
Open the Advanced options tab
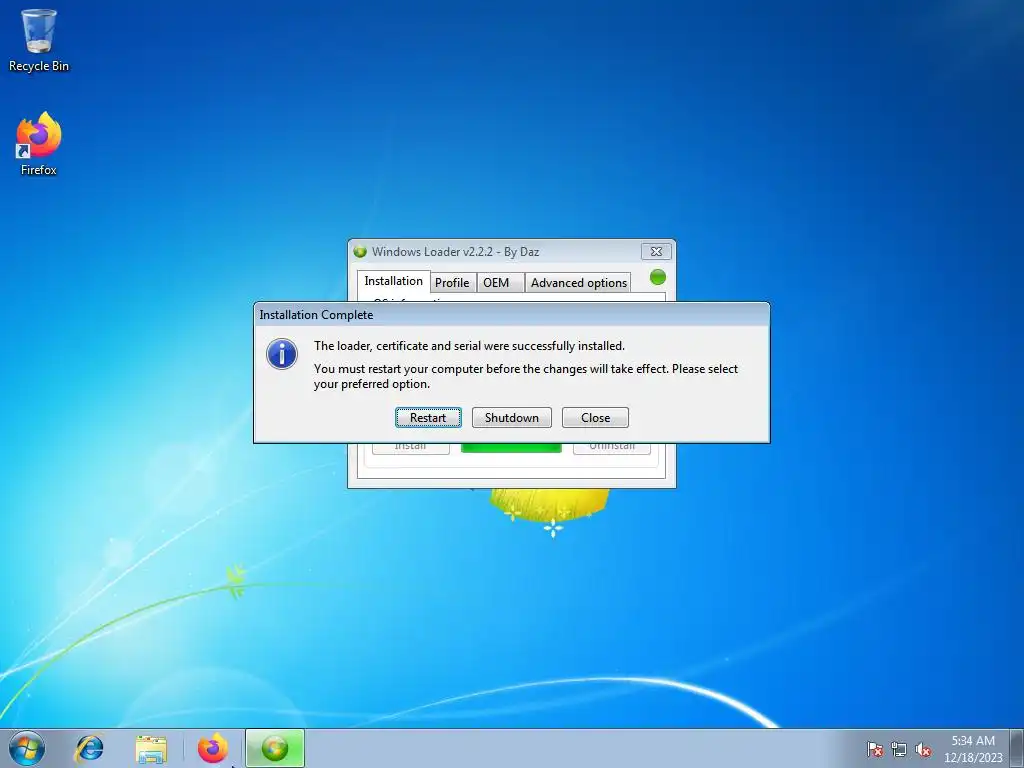579,283
